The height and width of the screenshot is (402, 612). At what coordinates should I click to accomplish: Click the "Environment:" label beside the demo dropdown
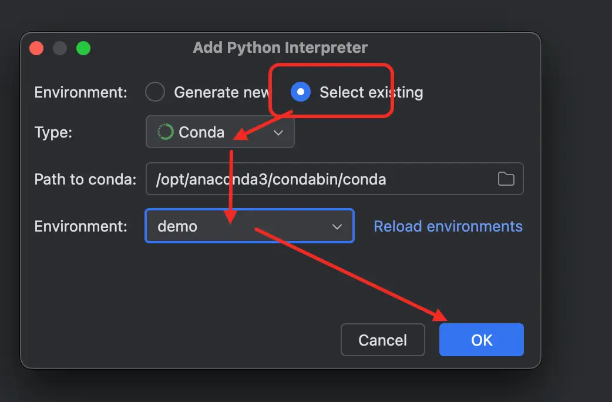[80, 226]
